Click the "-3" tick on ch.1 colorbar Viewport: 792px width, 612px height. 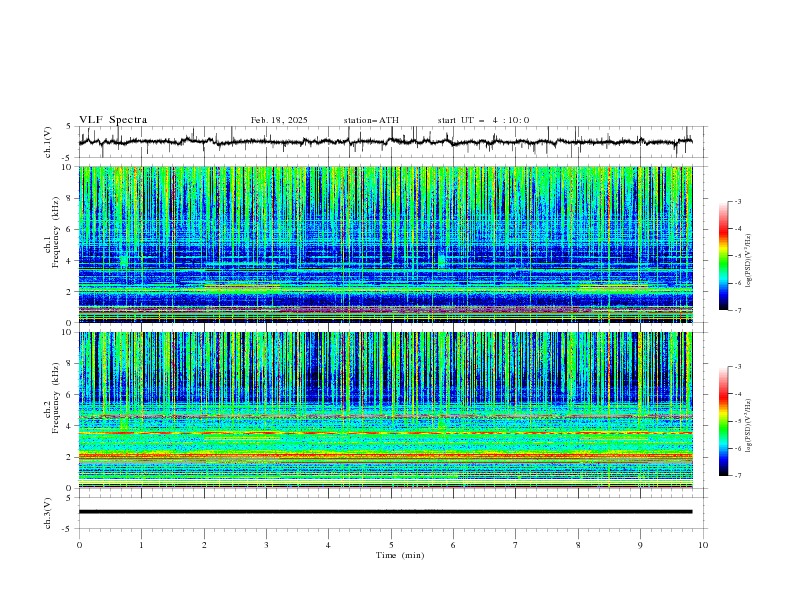pos(738,202)
